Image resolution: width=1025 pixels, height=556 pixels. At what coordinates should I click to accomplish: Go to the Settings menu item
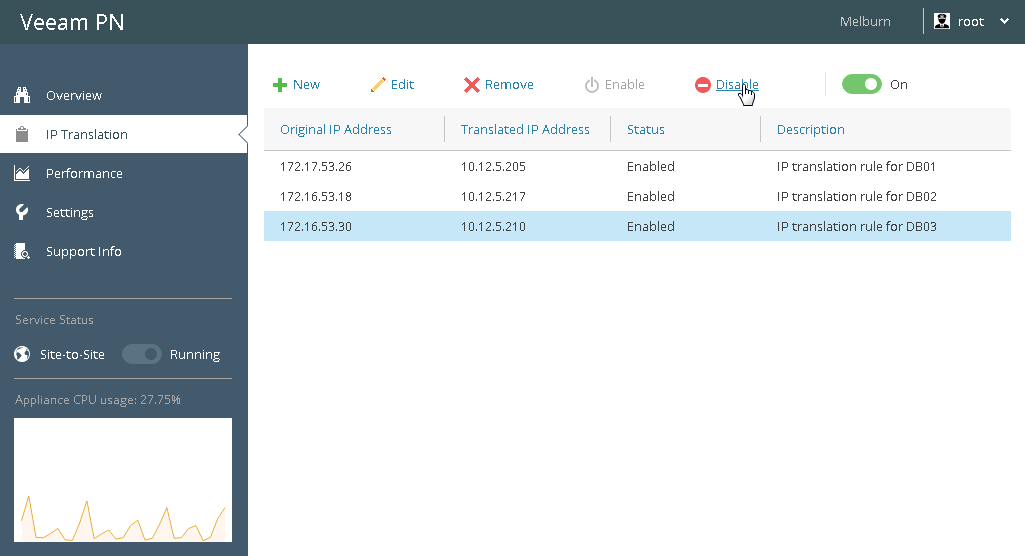(70, 212)
